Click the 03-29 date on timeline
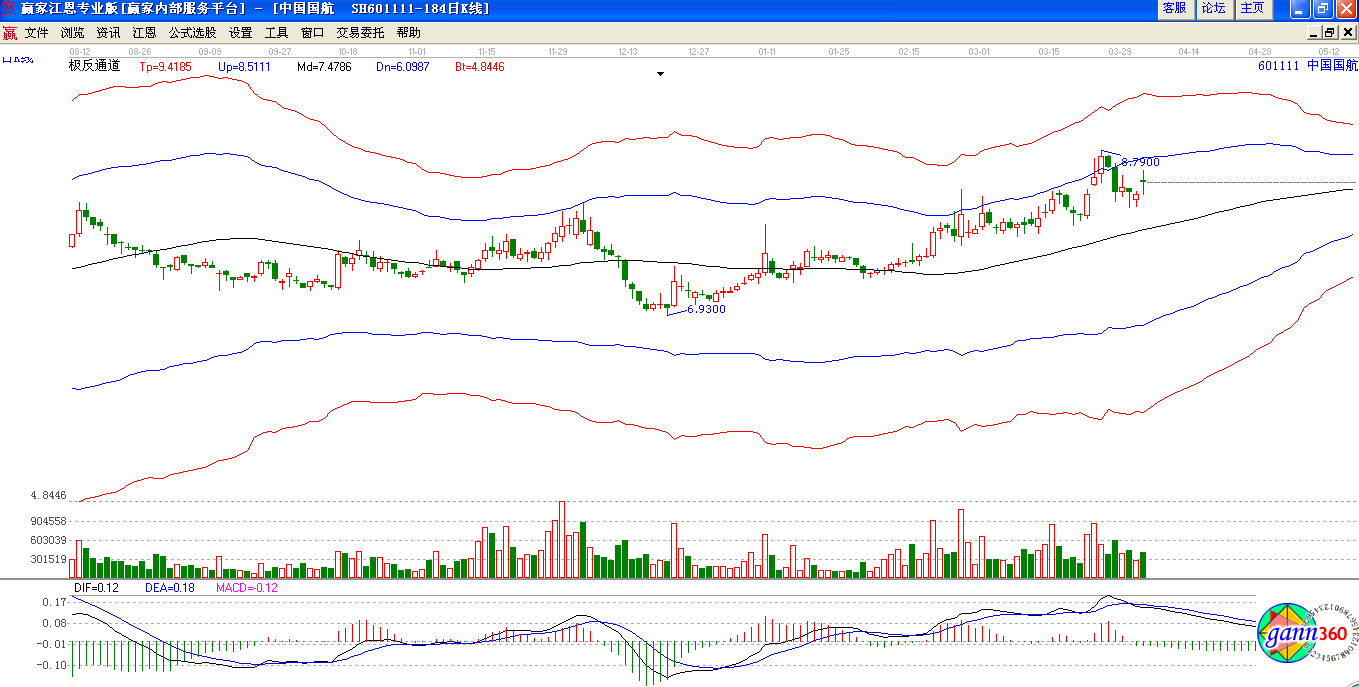The width and height of the screenshot is (1359, 687). [x=1120, y=51]
